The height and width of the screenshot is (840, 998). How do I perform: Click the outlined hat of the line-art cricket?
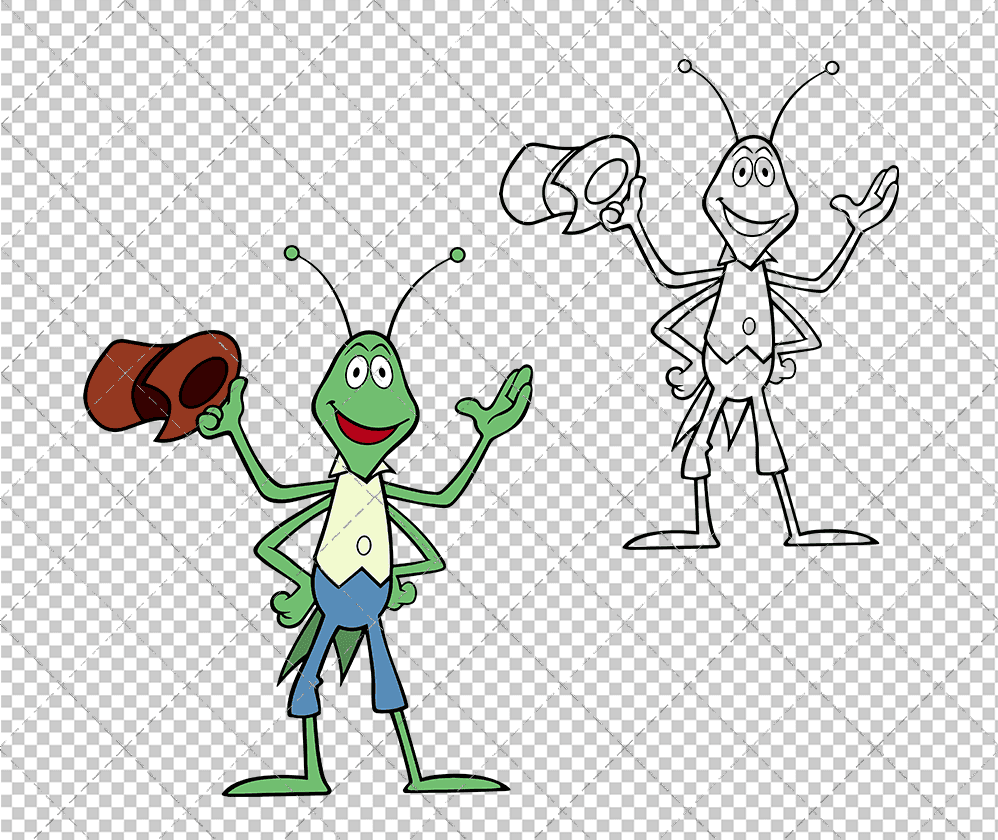(570, 183)
